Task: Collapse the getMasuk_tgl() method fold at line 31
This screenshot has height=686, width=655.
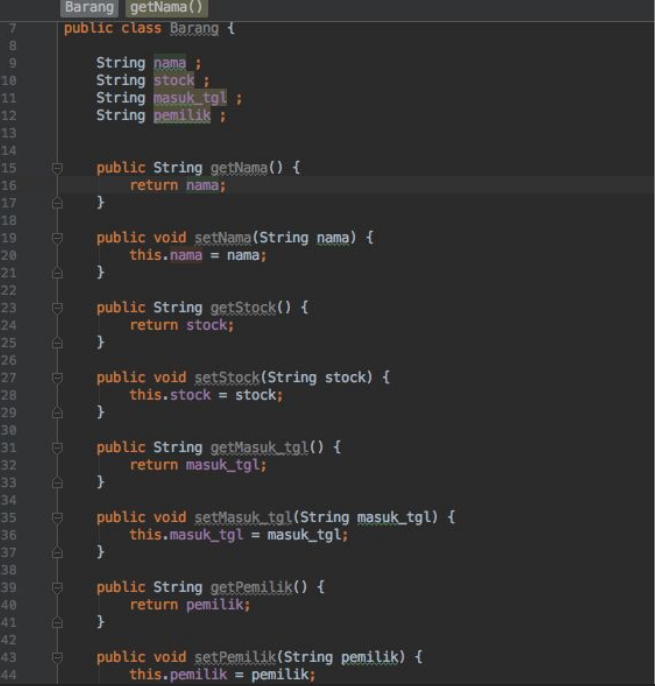Action: (57, 448)
